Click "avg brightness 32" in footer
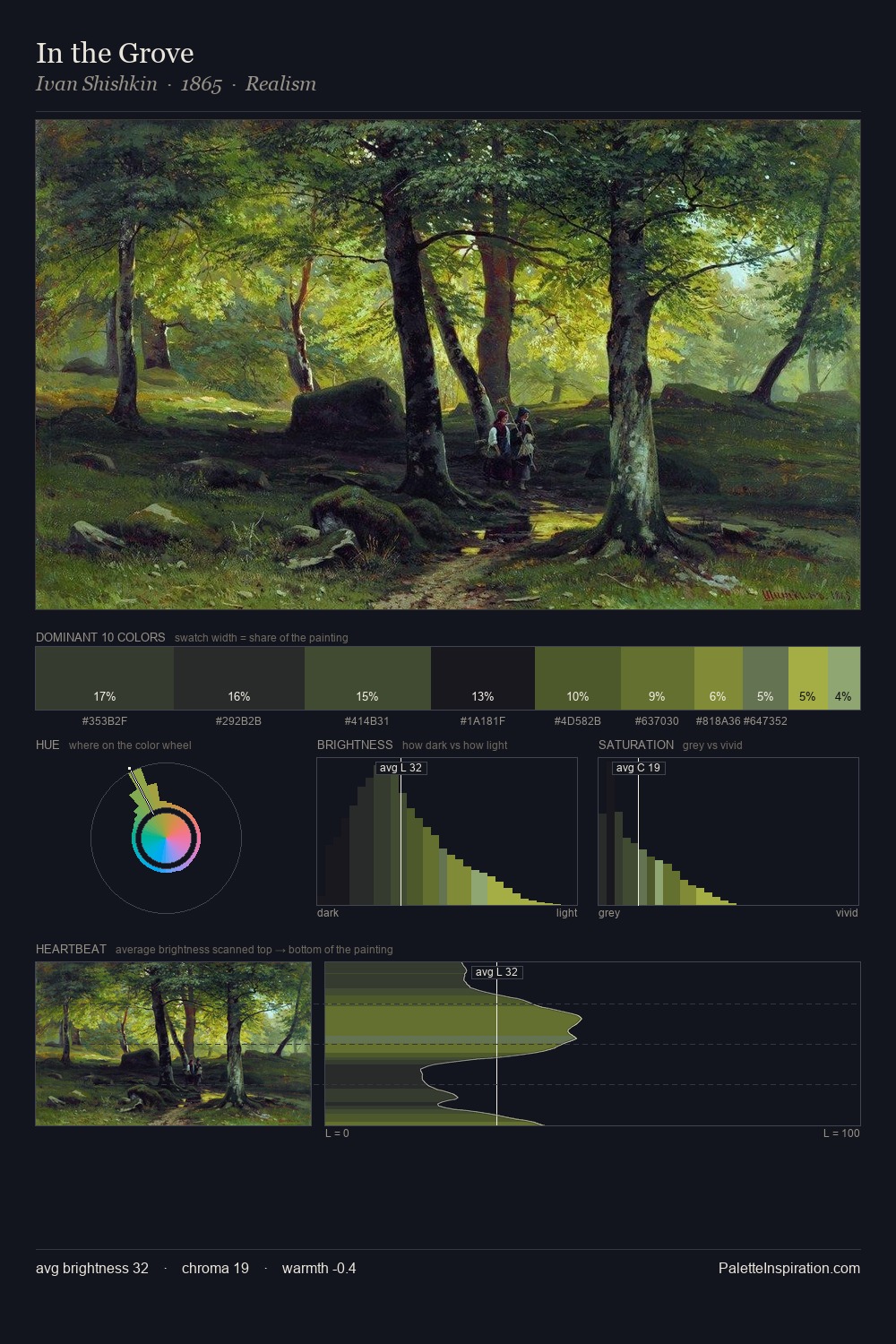The image size is (896, 1344). point(92,1269)
